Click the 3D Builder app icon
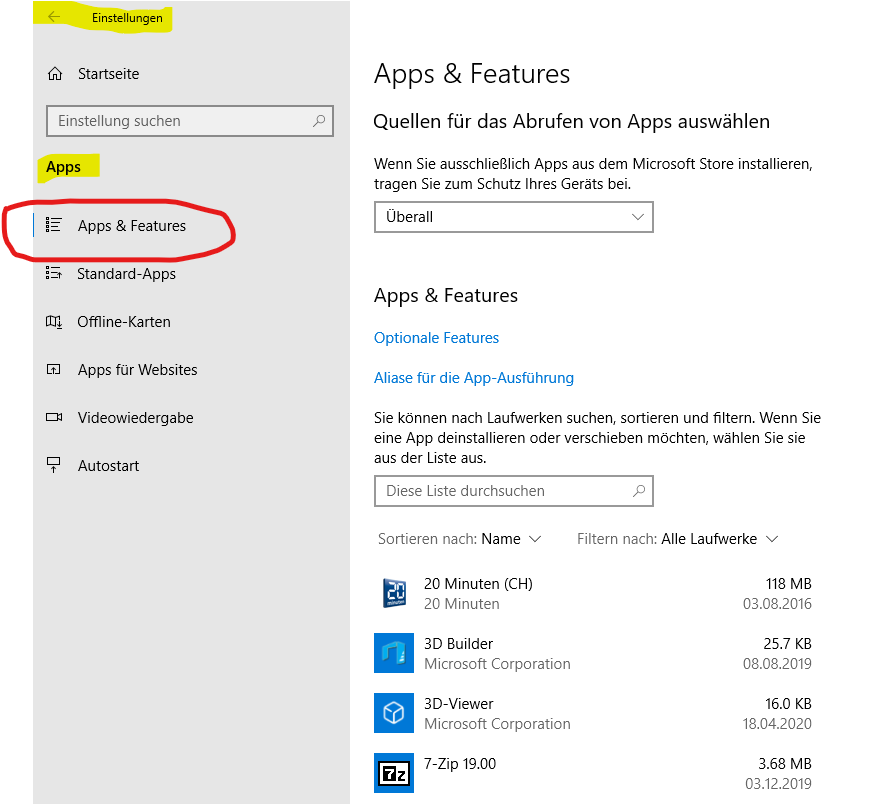 point(394,653)
